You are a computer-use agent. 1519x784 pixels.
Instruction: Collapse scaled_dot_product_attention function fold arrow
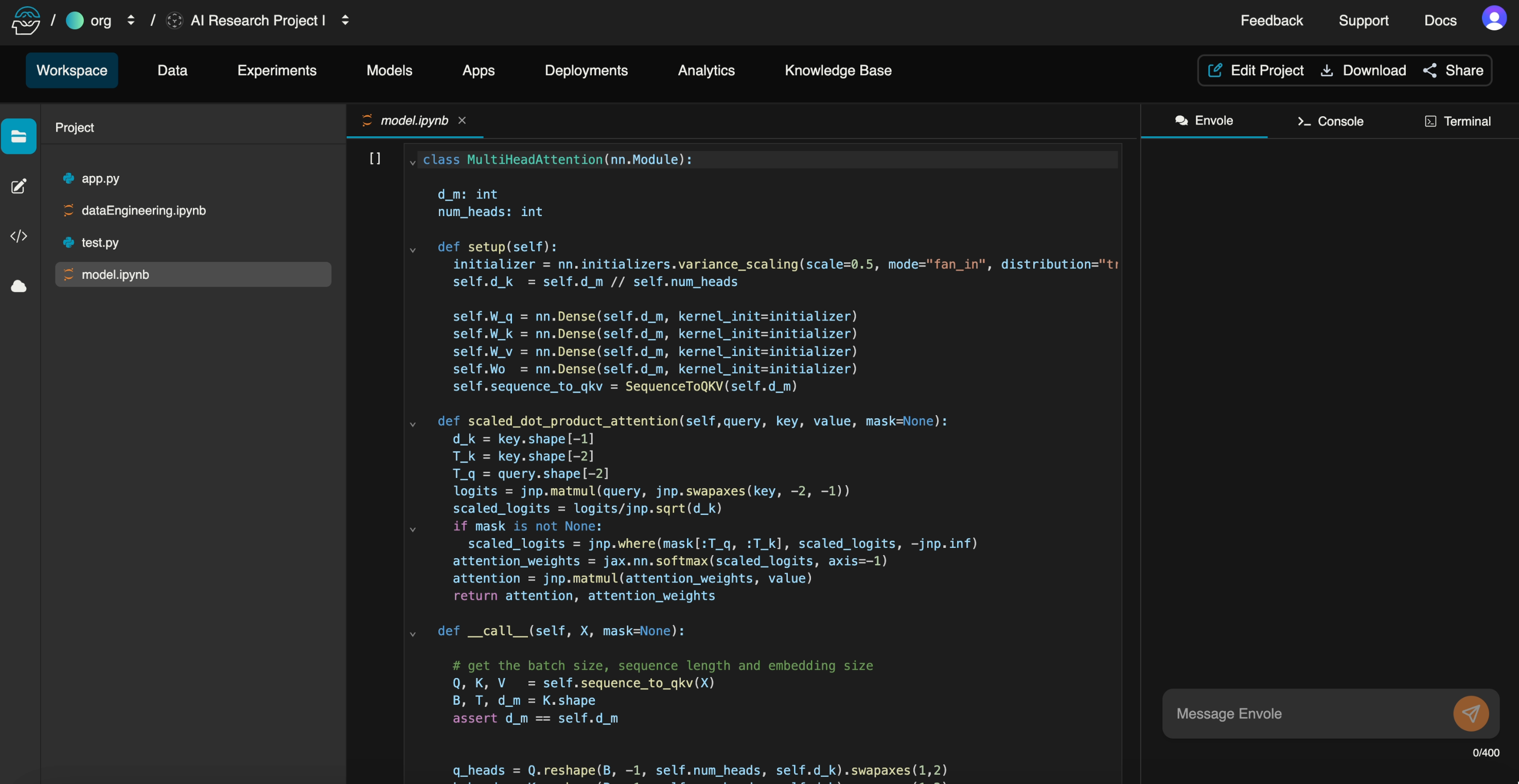click(413, 424)
